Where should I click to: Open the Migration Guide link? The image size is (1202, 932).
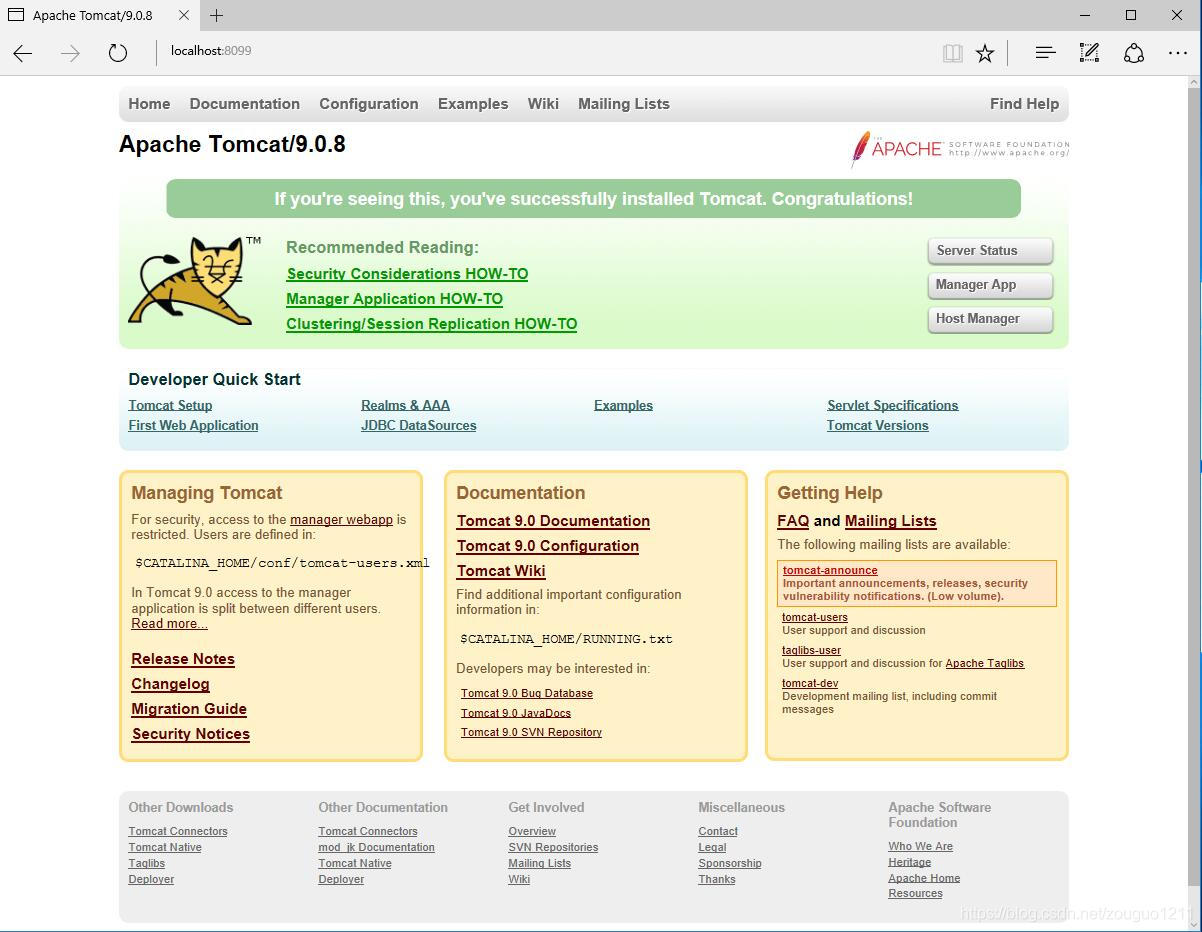tap(189, 709)
